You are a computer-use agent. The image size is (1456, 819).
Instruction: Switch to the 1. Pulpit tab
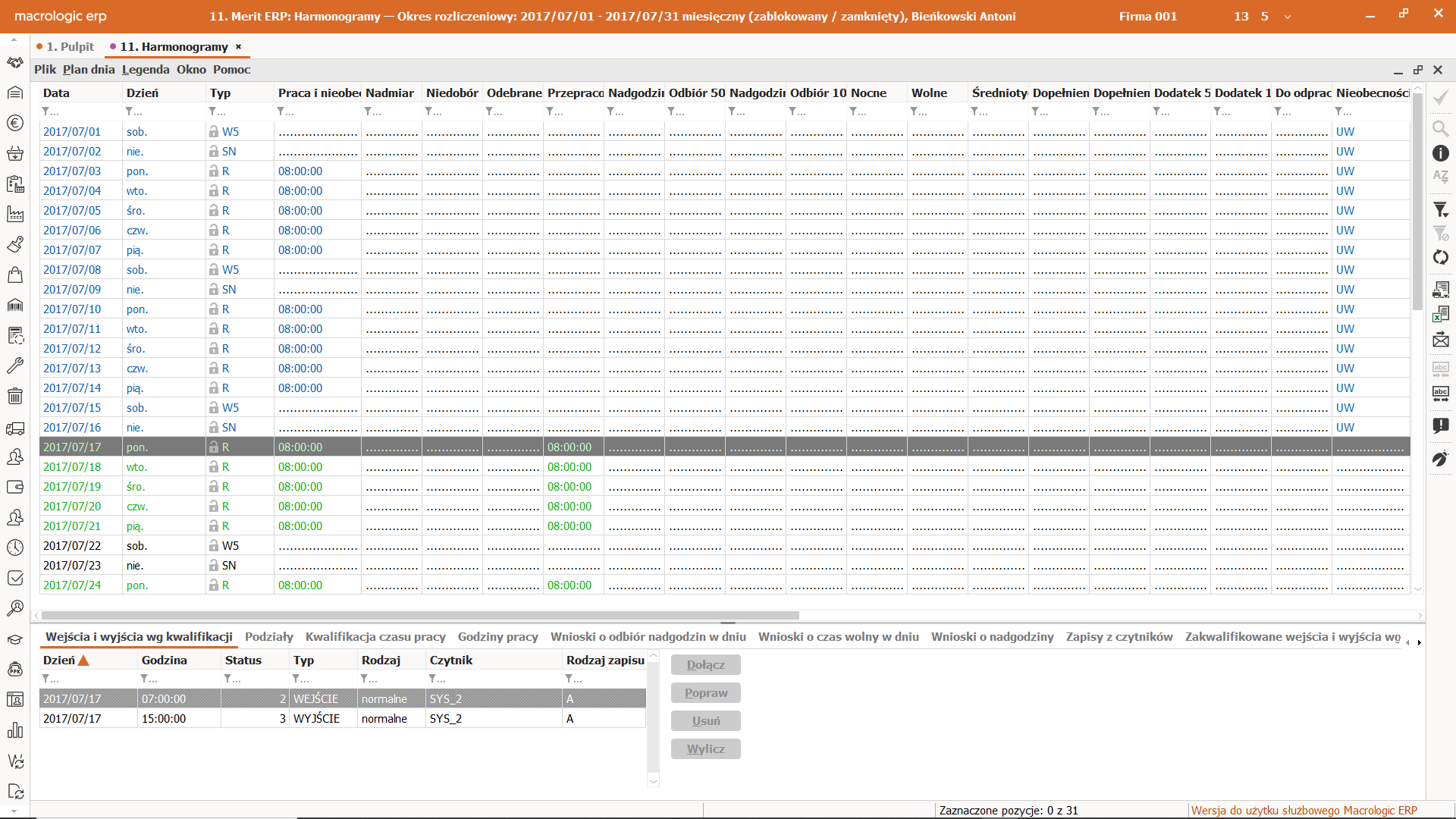[70, 46]
